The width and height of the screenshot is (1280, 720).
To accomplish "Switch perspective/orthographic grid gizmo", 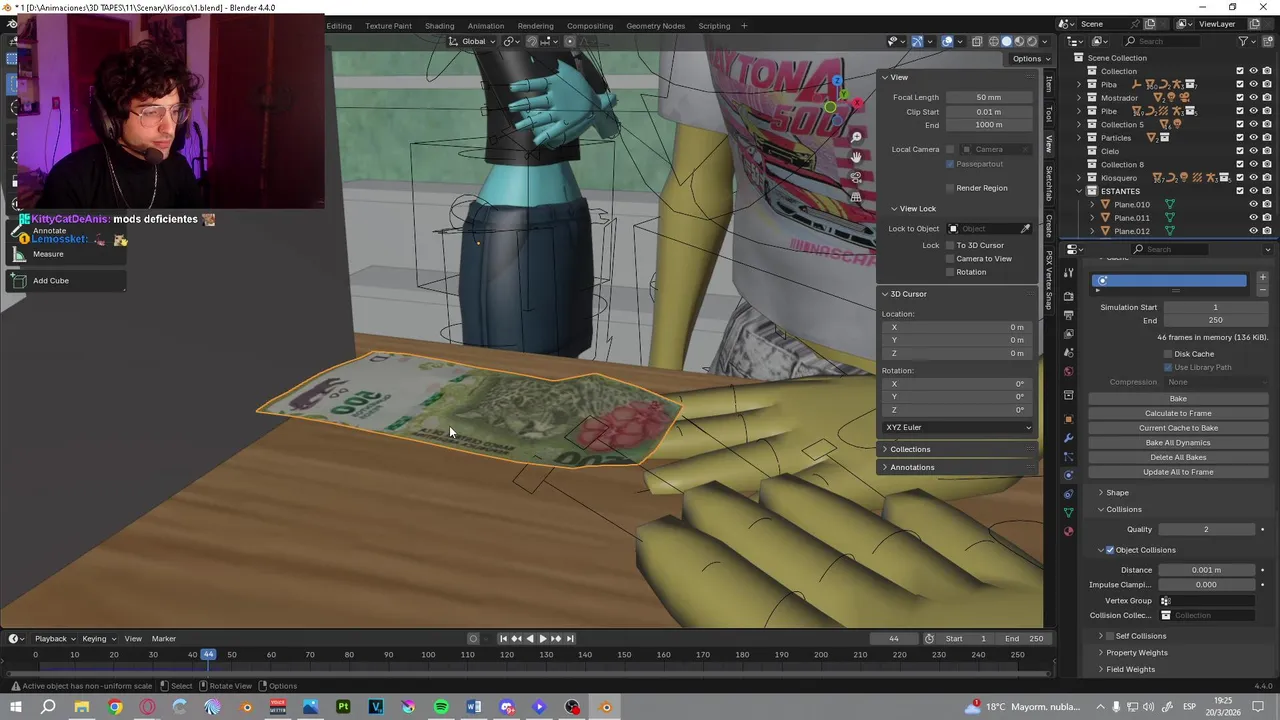I will click(856, 197).
